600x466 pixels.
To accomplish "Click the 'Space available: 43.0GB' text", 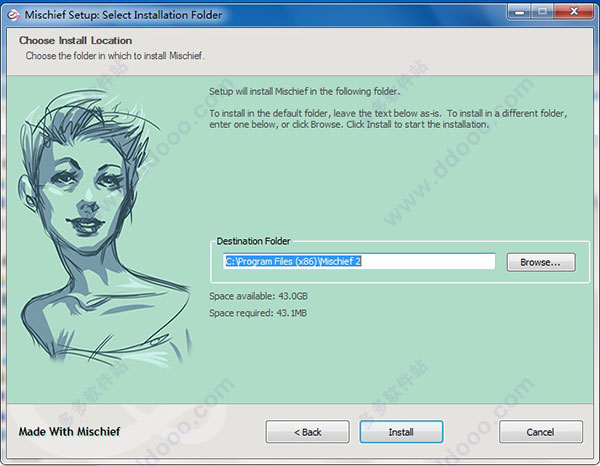I will 258,296.
